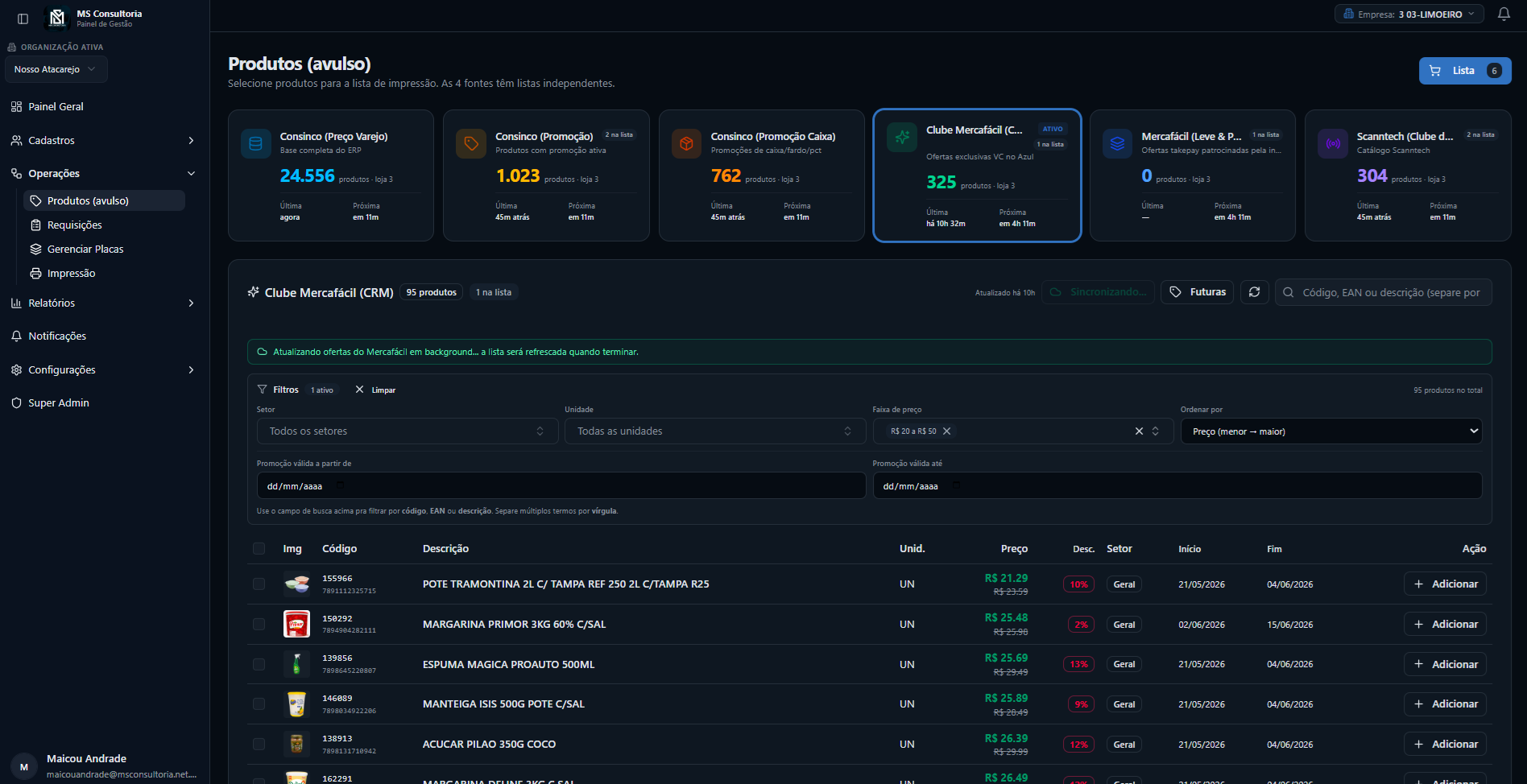Expand the Configurações menu

tap(104, 369)
